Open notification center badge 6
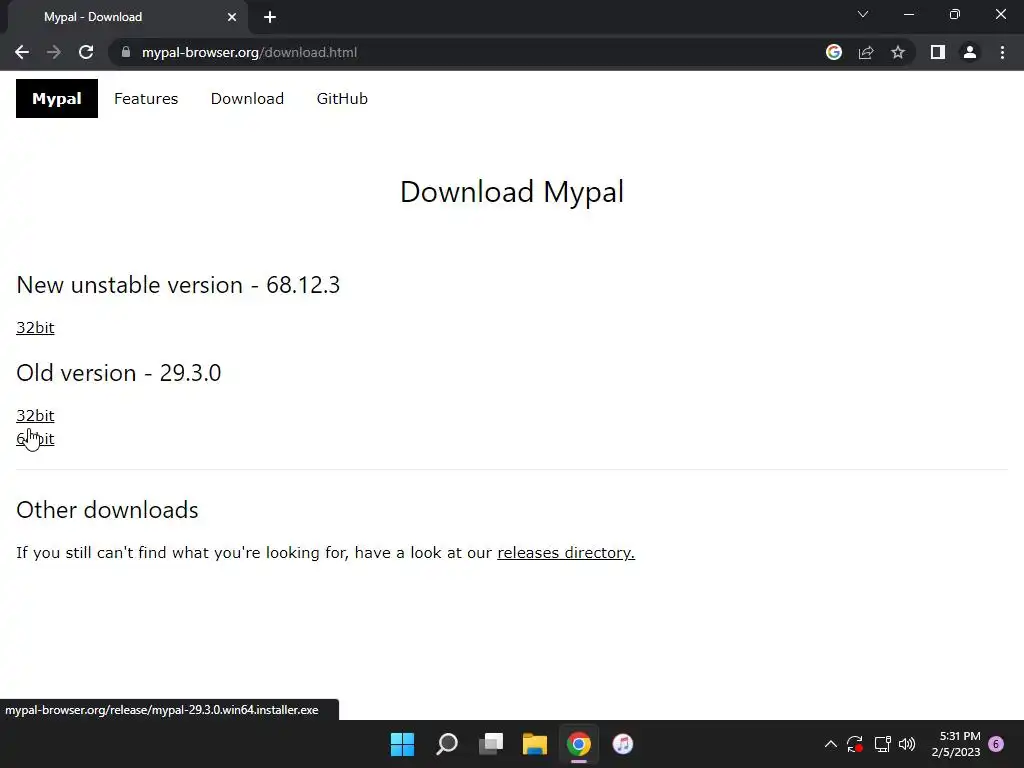Image resolution: width=1024 pixels, height=768 pixels. point(996,744)
